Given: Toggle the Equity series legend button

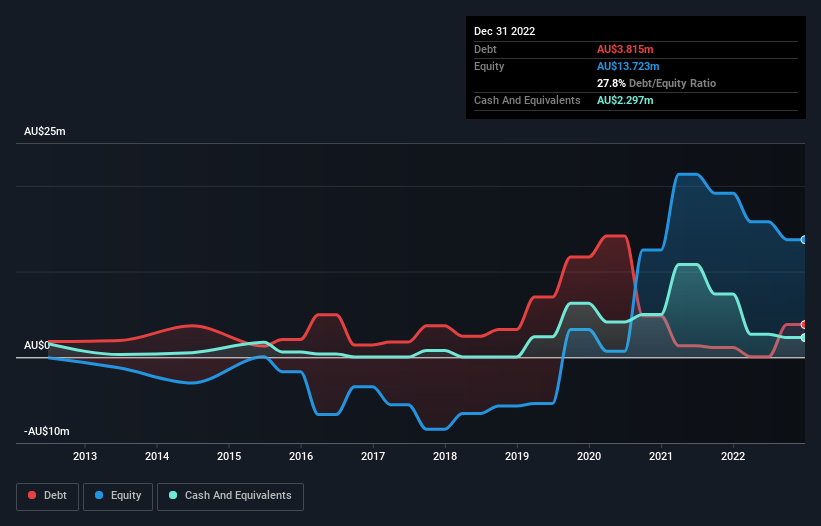Looking at the screenshot, I should click(x=118, y=496).
